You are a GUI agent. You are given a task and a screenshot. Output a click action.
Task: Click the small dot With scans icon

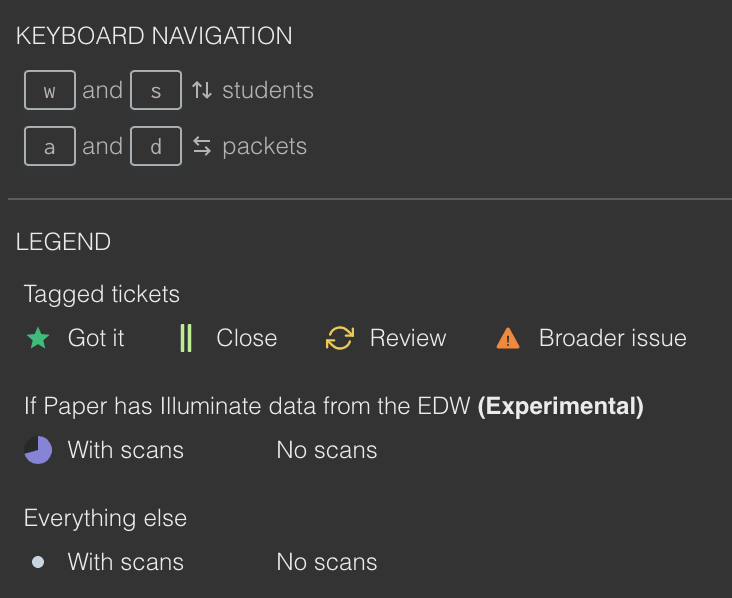coord(38,562)
